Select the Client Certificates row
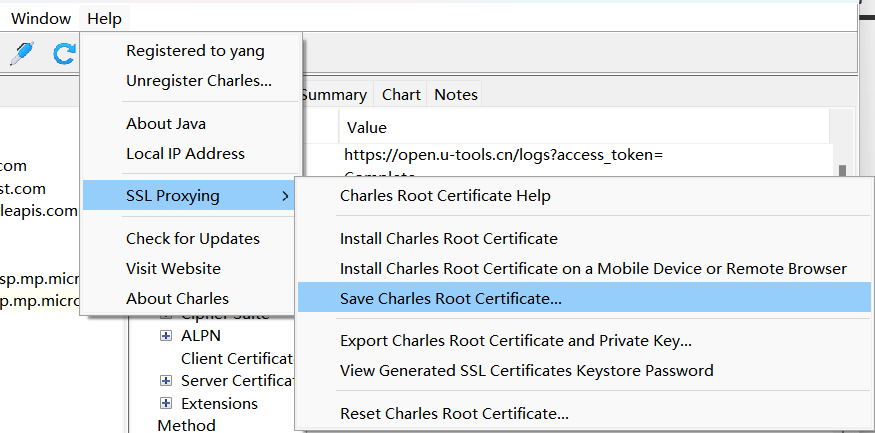 point(238,358)
